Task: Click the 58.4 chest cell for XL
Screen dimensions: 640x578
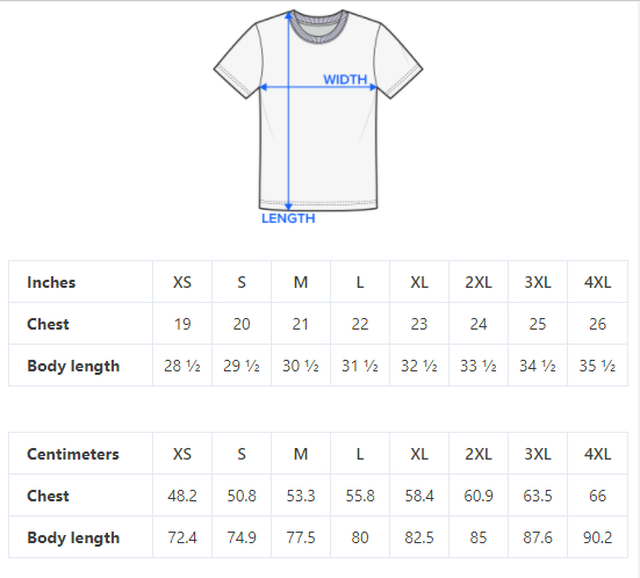Action: (419, 496)
